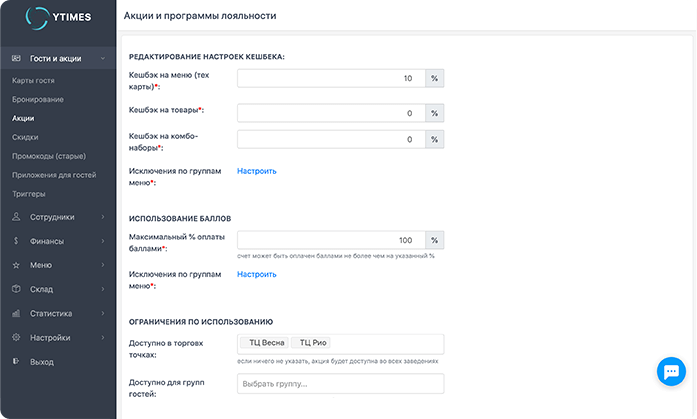Open Карты гостя menu item
Image resolution: width=697 pixels, height=419 pixels.
(x=33, y=80)
